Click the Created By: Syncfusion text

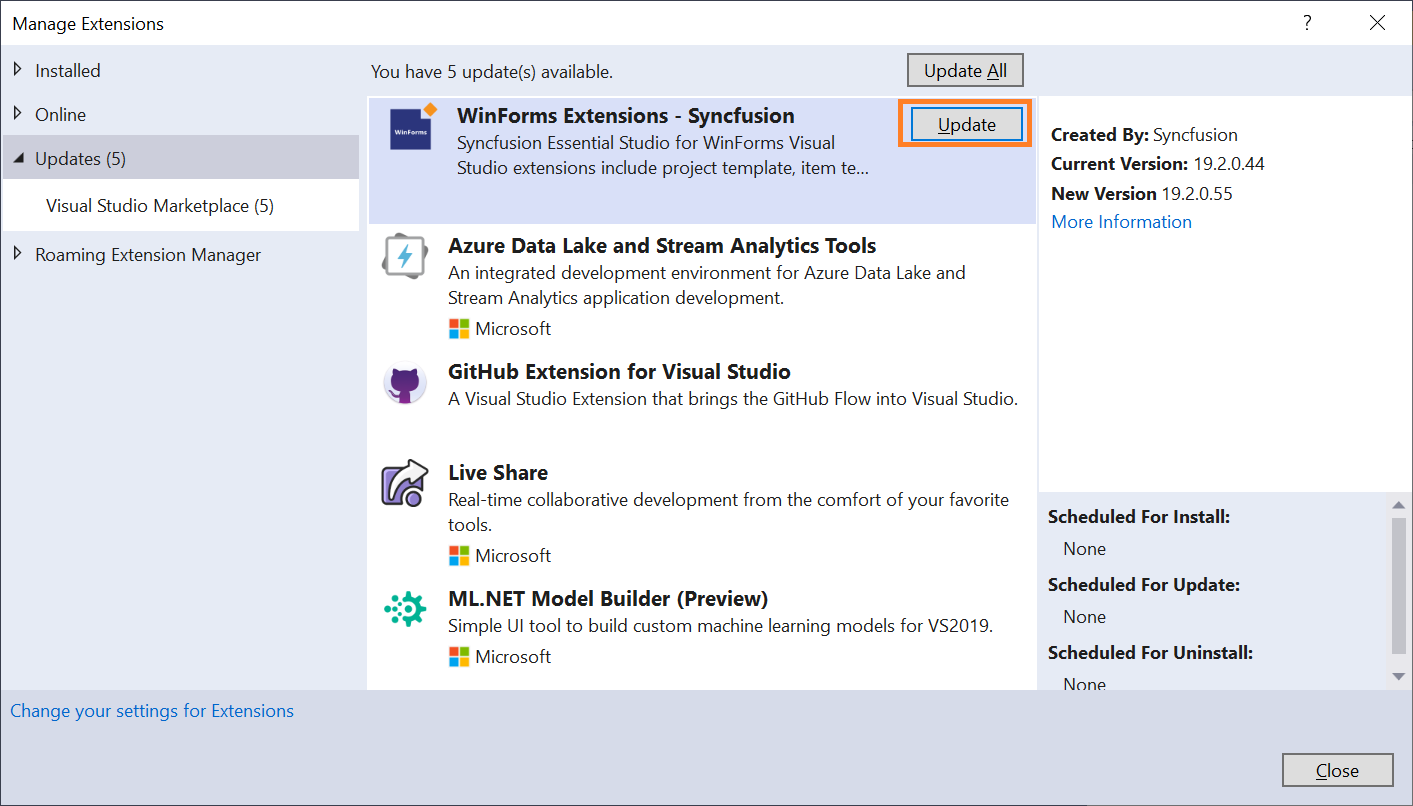1144,135
